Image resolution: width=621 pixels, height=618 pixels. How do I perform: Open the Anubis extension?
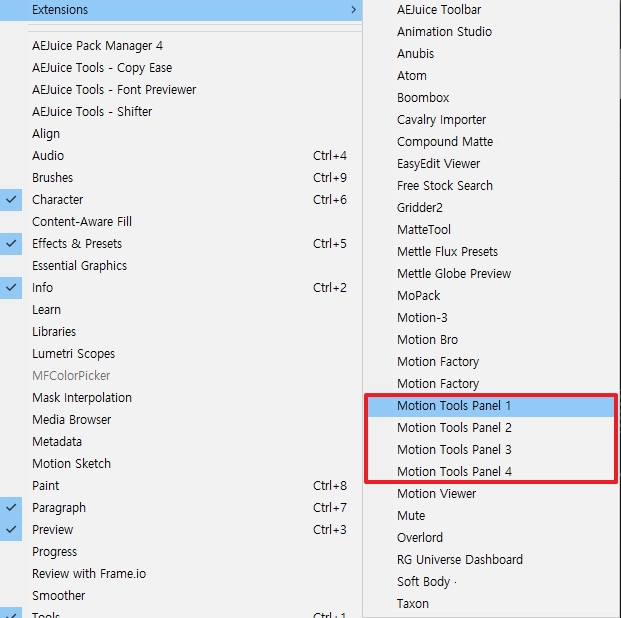pyautogui.click(x=415, y=53)
